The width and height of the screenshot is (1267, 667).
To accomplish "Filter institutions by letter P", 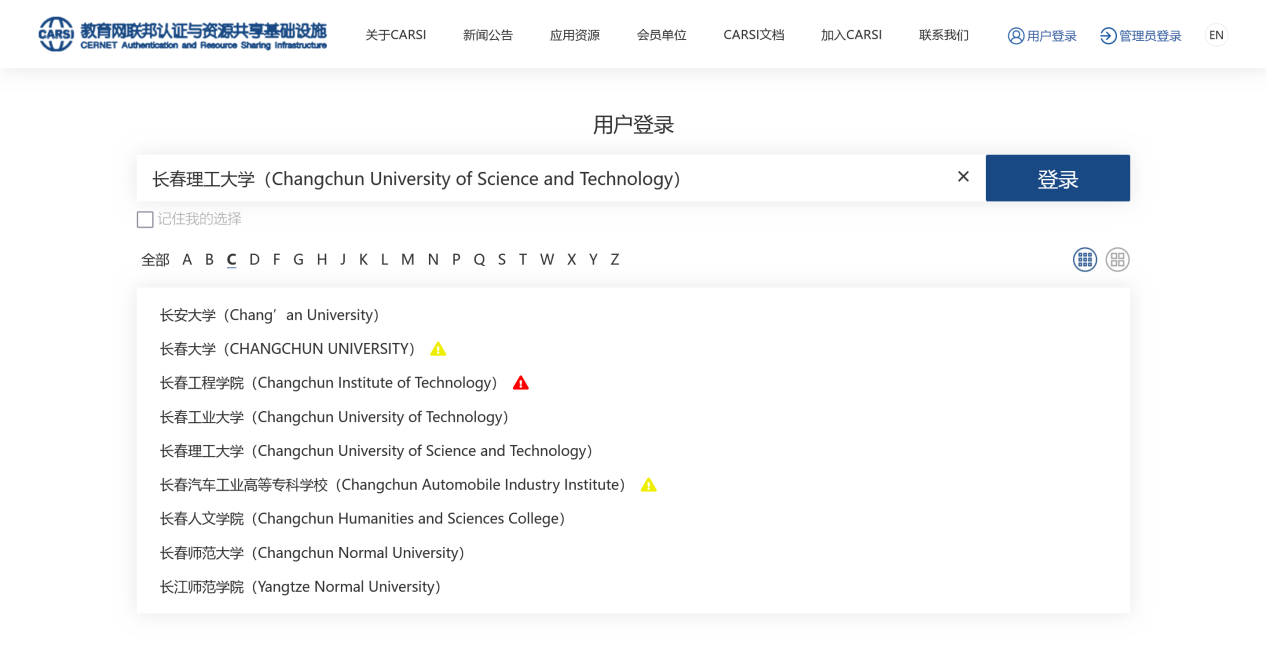I will pos(456,260).
